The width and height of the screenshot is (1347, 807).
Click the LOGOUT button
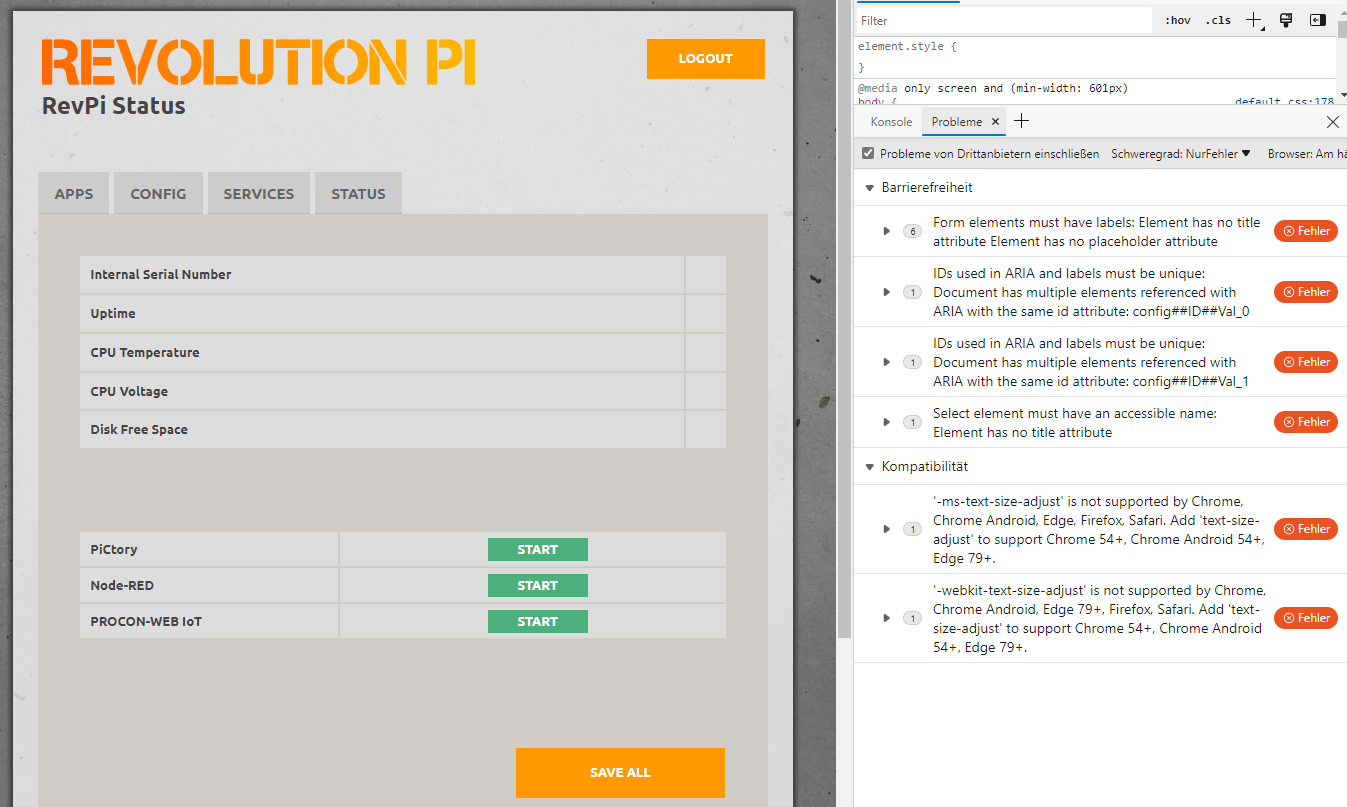coord(706,59)
